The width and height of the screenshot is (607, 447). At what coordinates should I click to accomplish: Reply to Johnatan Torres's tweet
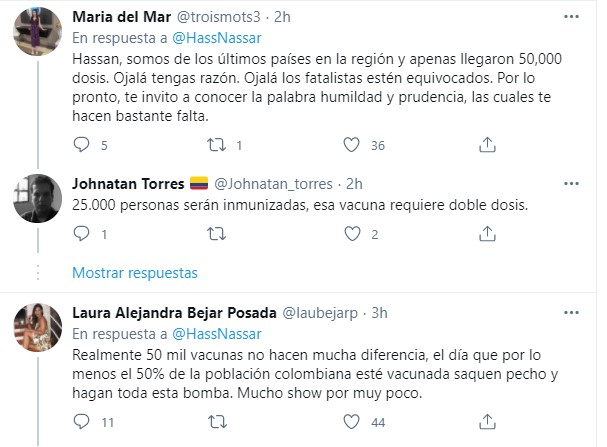pyautogui.click(x=84, y=235)
